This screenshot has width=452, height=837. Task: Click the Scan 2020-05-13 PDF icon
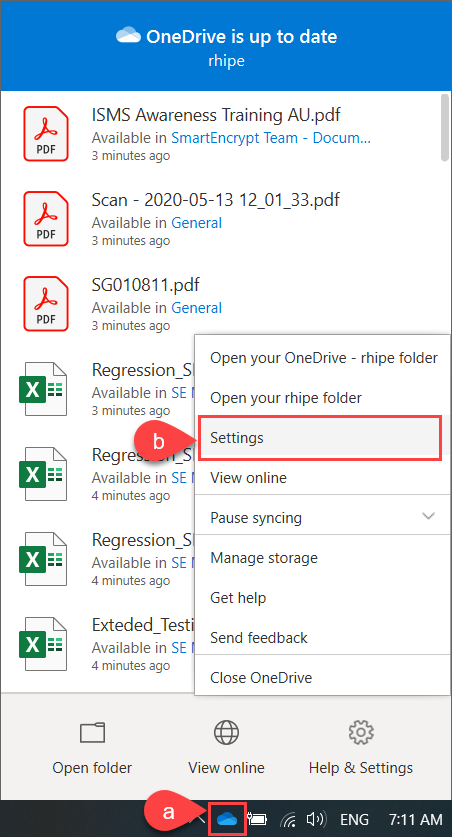46,218
